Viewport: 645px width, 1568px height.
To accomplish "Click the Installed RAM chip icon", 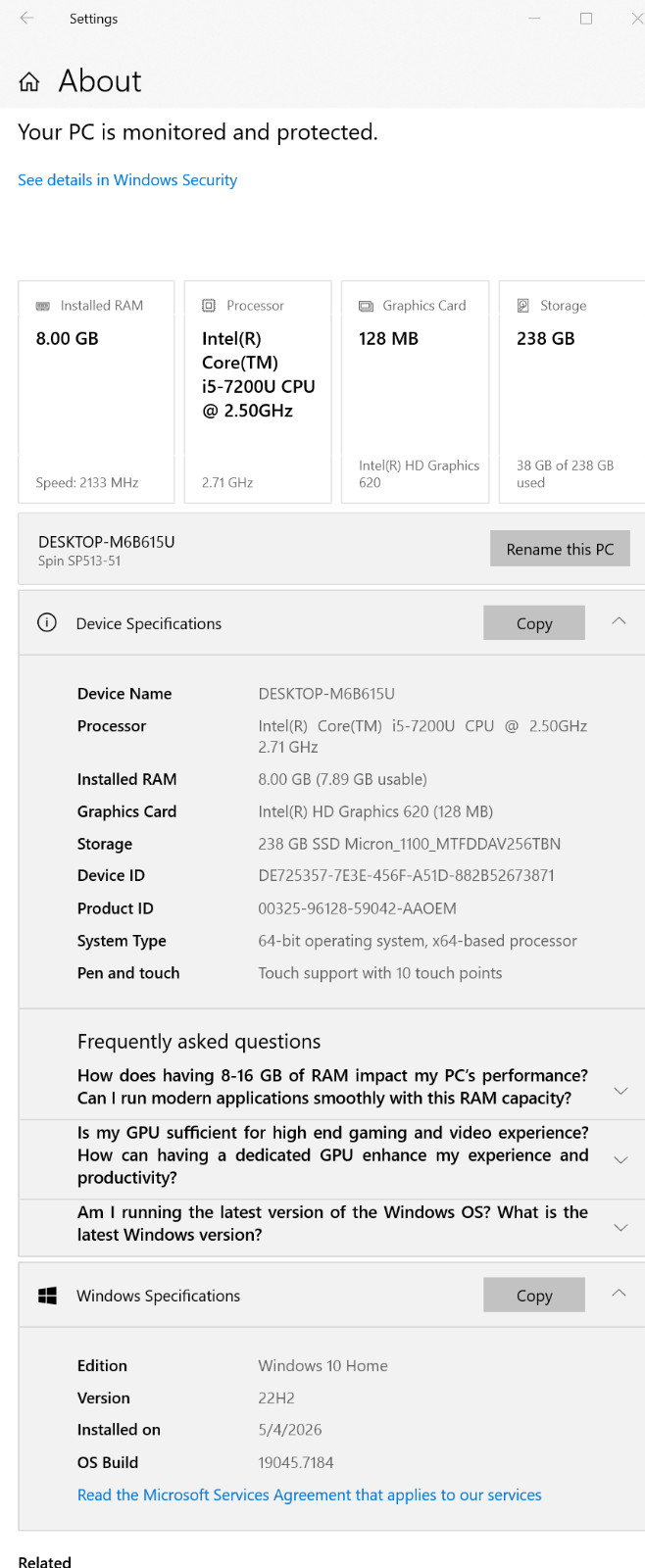I will pos(43,306).
